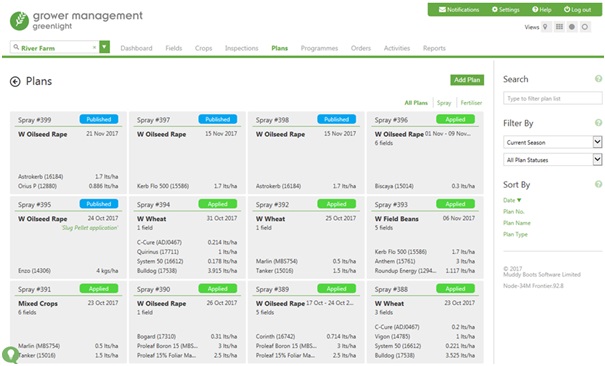Open Notifications
The width and height of the screenshot is (605, 366).
pos(459,10)
